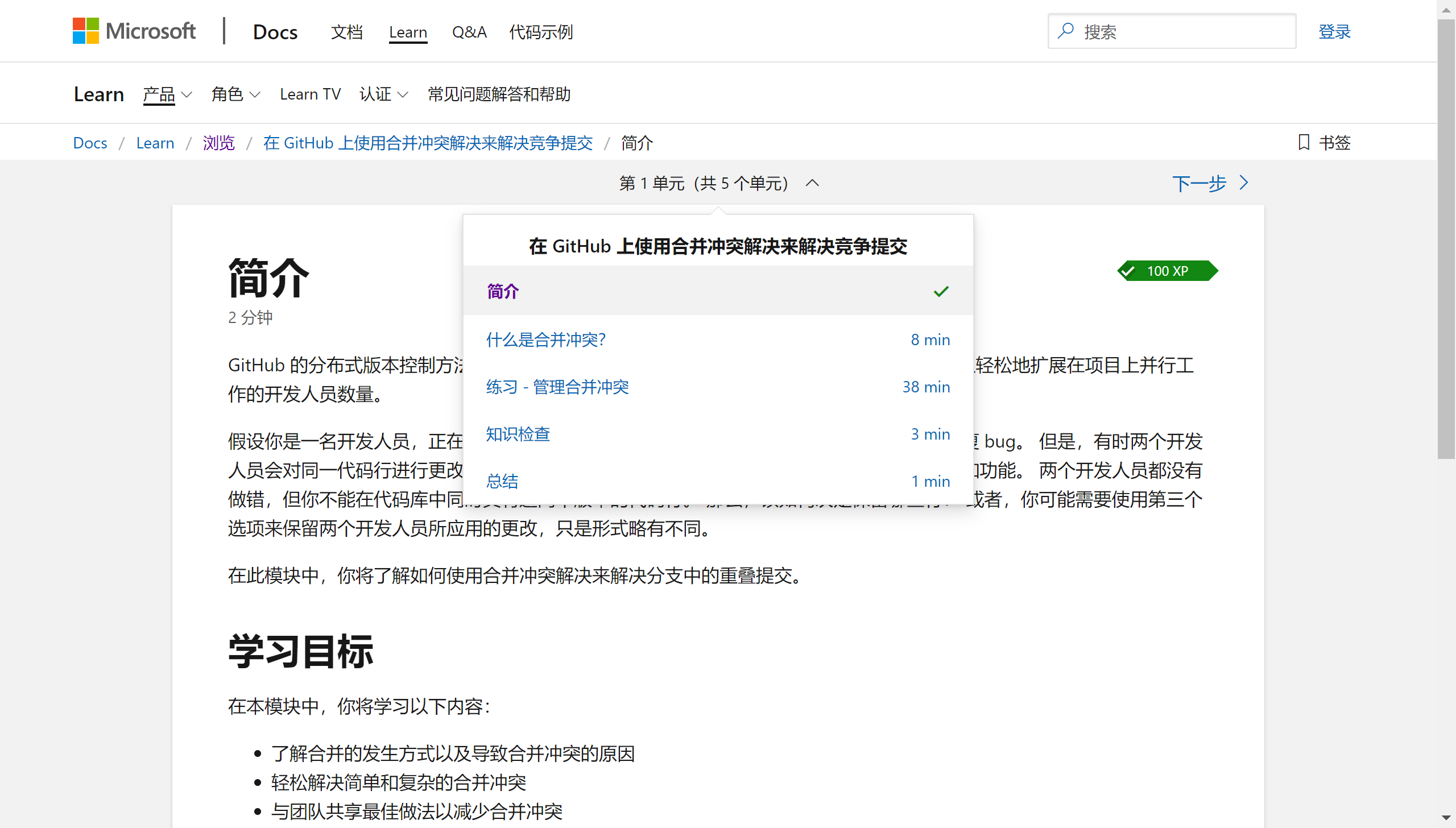
Task: Open the 练习 - 管理合并冲突 unit
Action: [x=557, y=387]
